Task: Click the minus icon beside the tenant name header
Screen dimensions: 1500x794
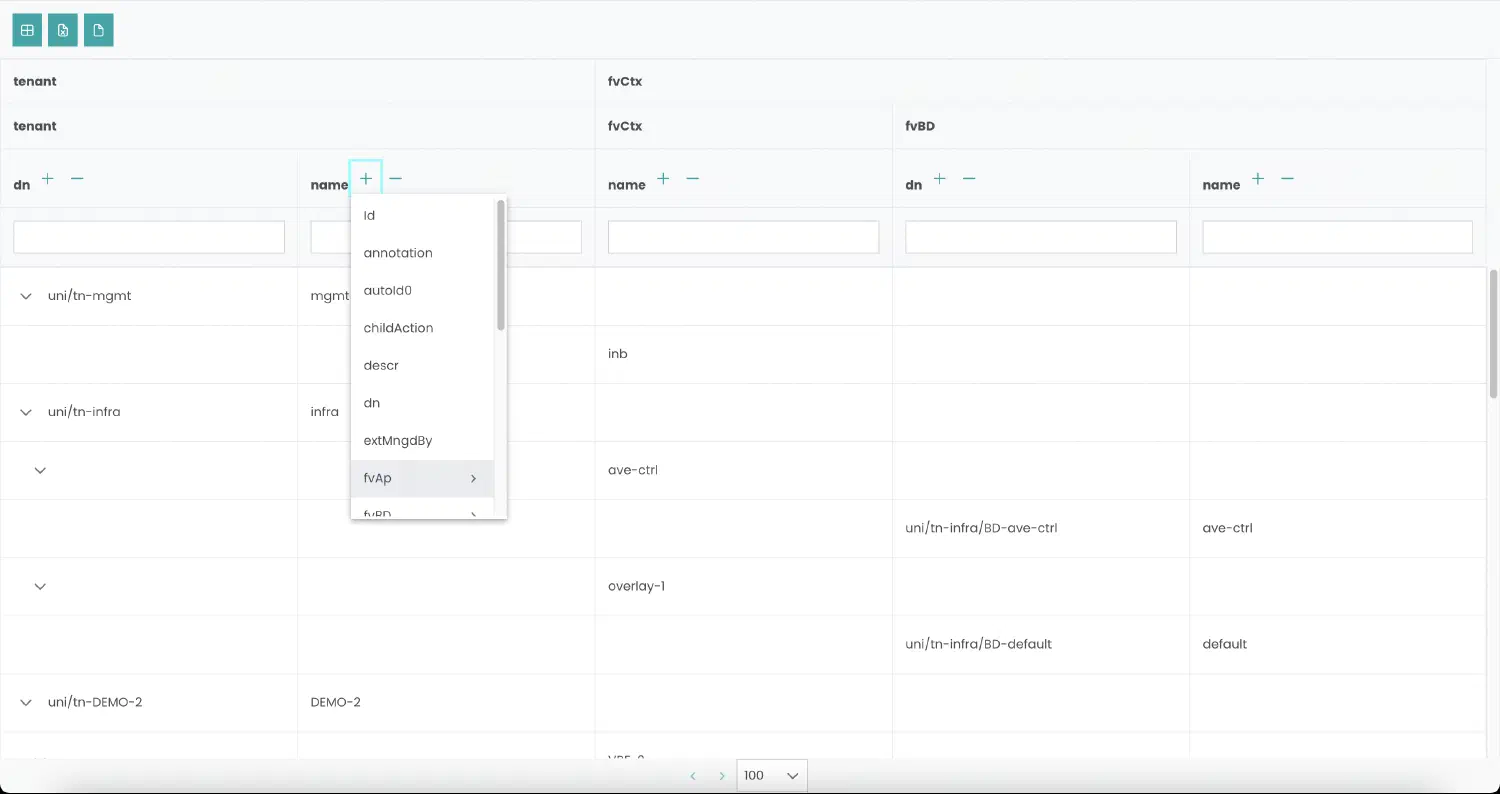Action: [x=396, y=178]
